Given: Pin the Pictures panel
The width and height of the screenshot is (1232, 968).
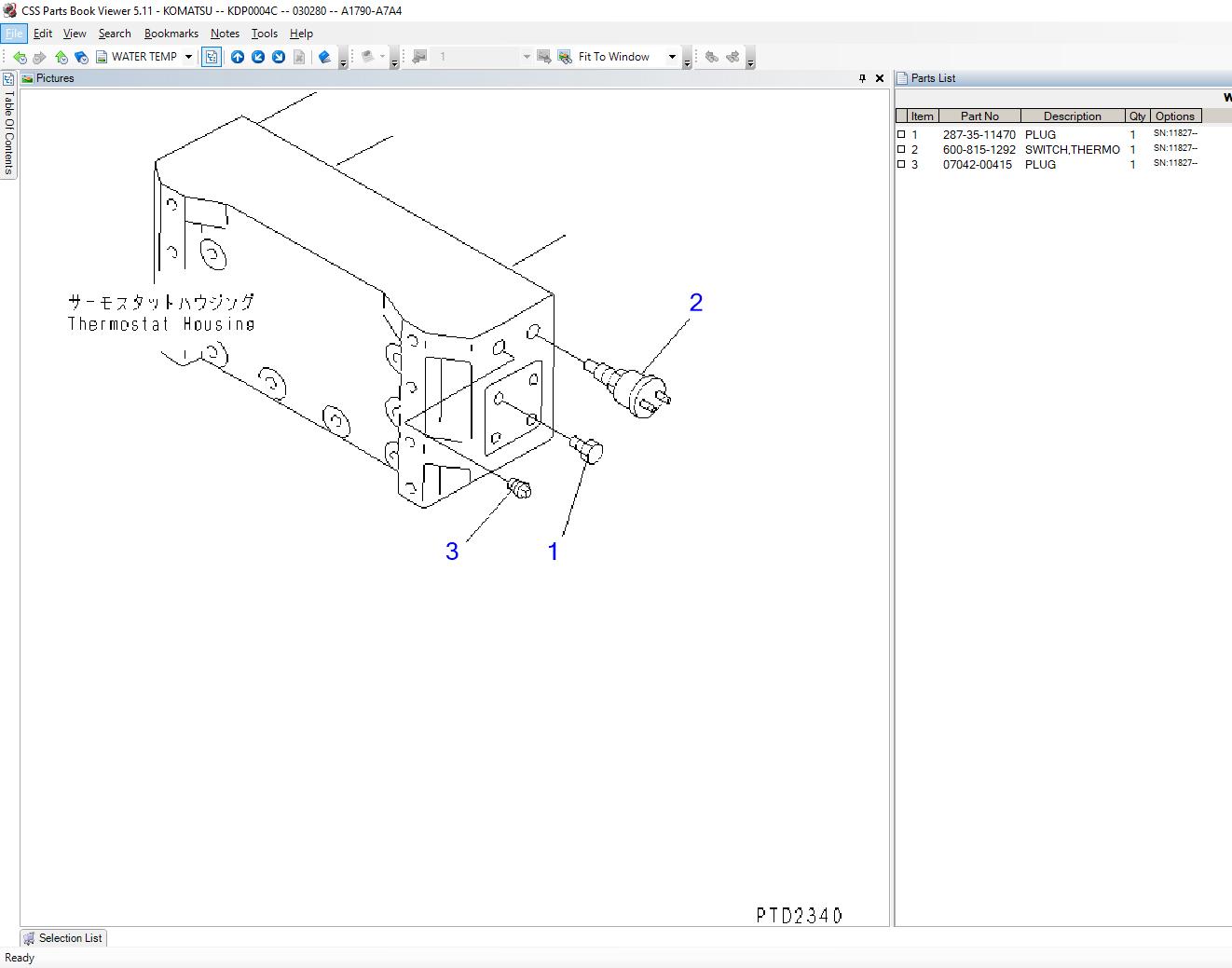Looking at the screenshot, I should click(862, 78).
